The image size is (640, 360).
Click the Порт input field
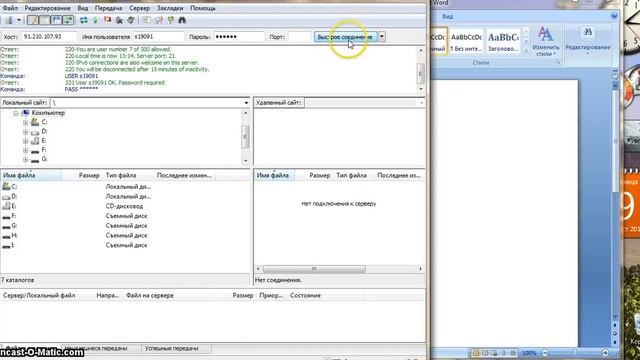[x=300, y=37]
